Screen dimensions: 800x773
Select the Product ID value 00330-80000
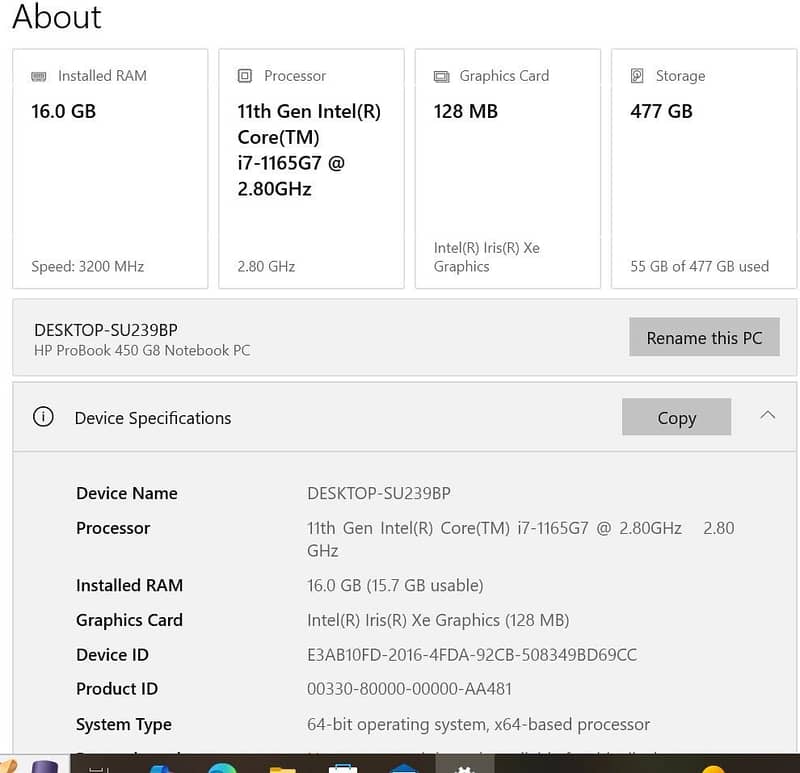(409, 689)
